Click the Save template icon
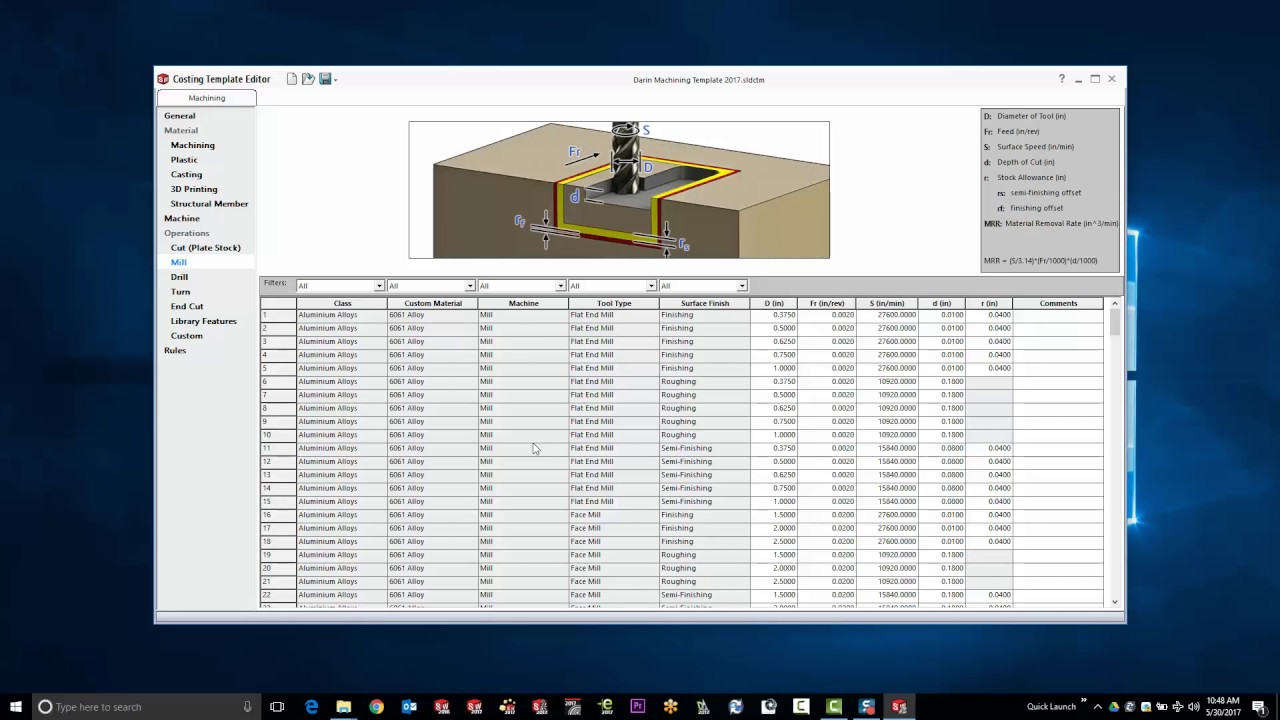The width and height of the screenshot is (1280, 720). [324, 79]
